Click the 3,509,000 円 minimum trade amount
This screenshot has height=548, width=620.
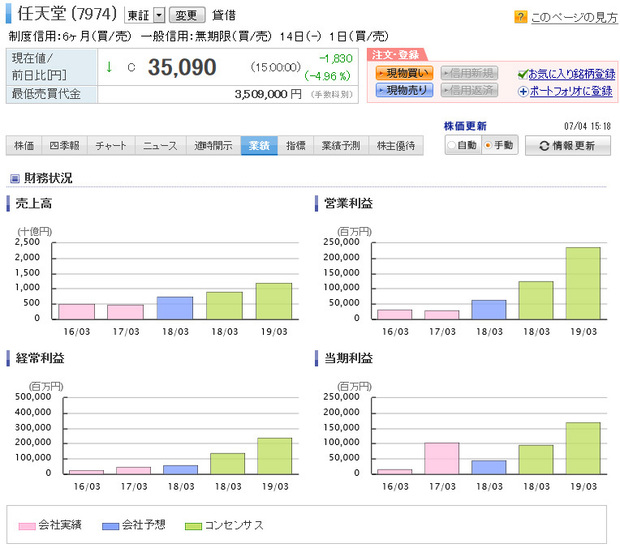pyautogui.click(x=268, y=94)
